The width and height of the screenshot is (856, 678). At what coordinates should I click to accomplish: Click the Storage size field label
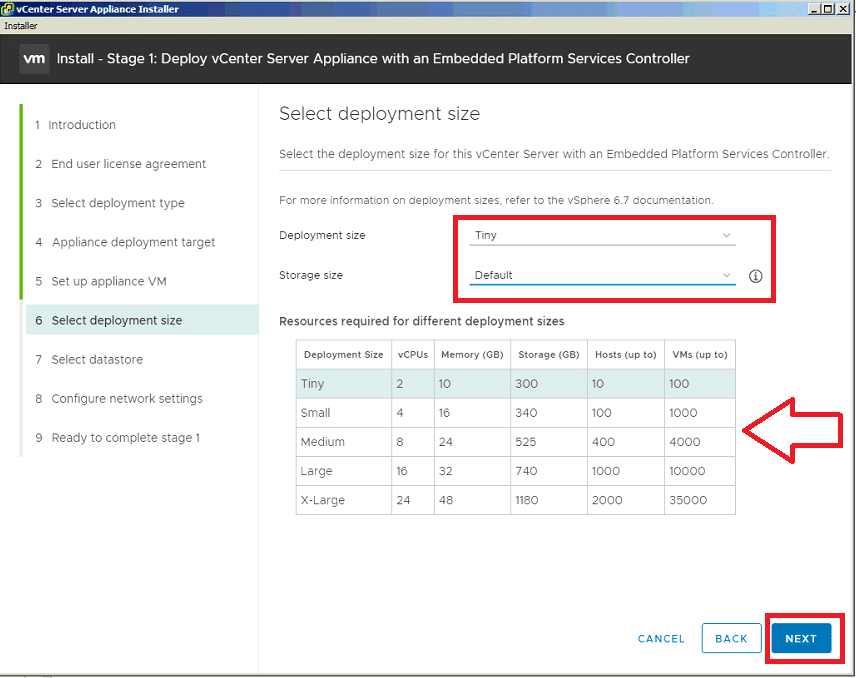pos(311,275)
